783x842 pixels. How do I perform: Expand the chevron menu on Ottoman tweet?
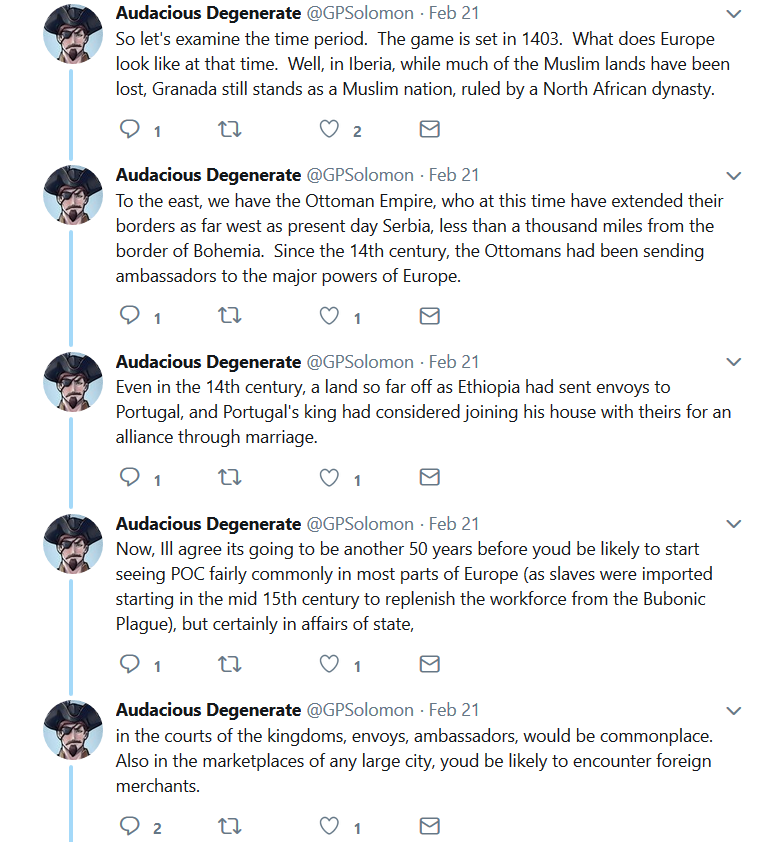pos(734,176)
